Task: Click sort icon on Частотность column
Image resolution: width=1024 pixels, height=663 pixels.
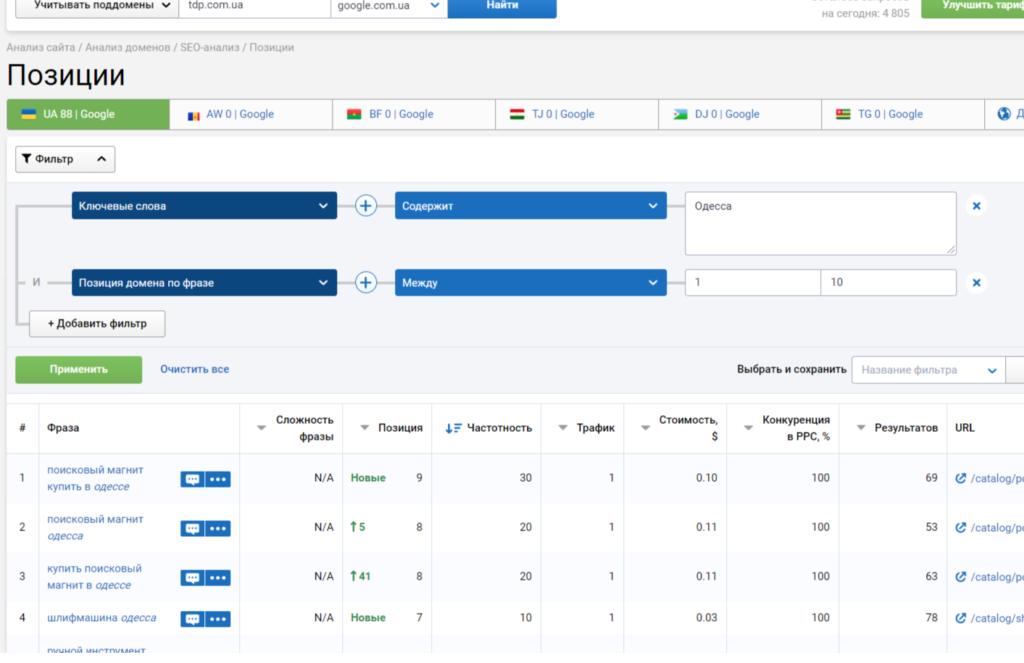Action: (453, 428)
